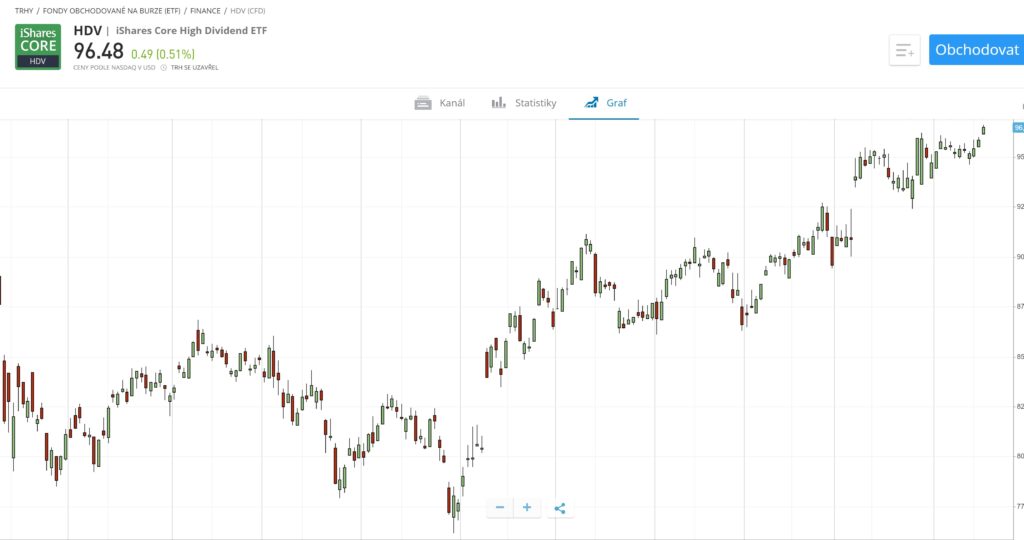Screen dimensions: 1024x540
Task: Zoom out chart with minus button
Action: pos(500,507)
